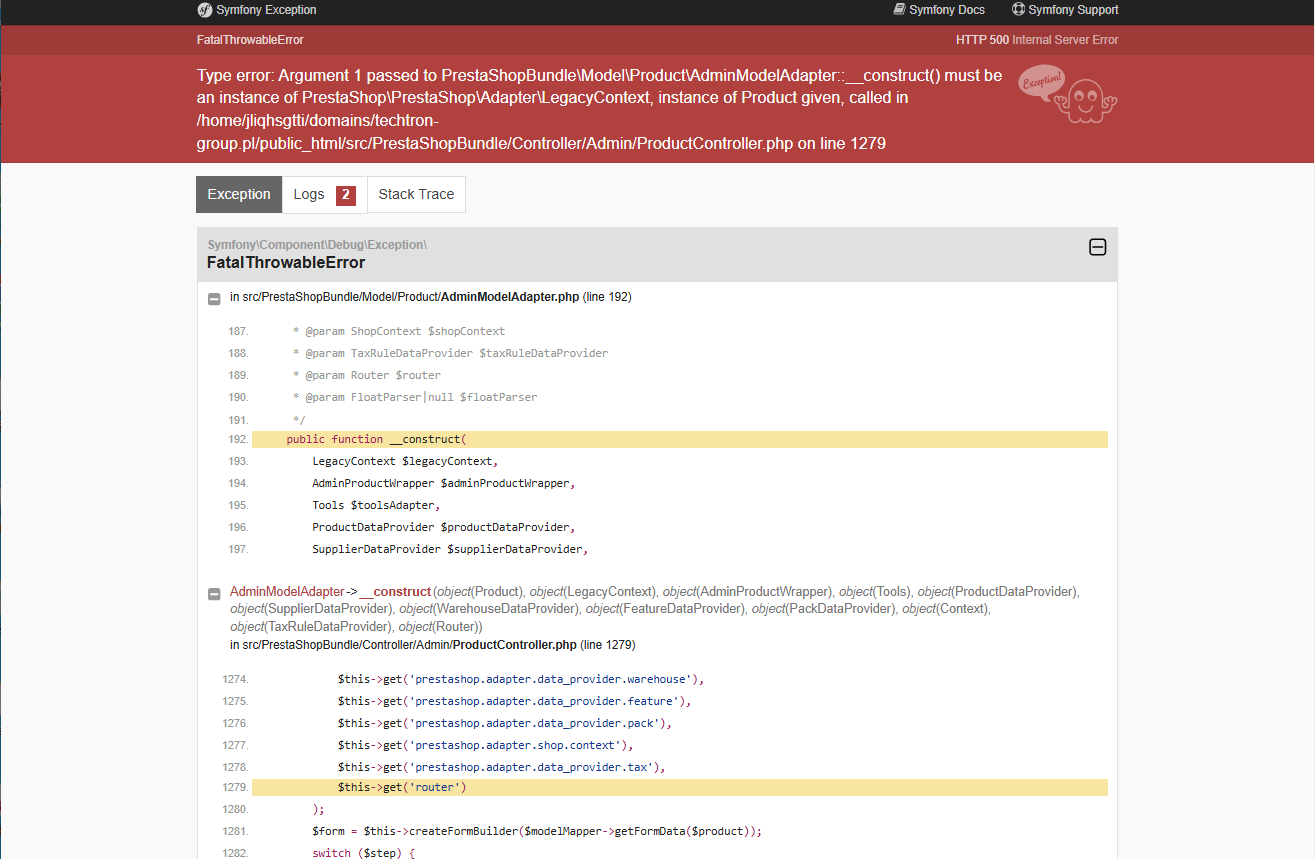Viewport: 1315px width, 859px height.
Task: Click '@param TaxRuleDataProvider' comment line
Action: click(x=450, y=354)
